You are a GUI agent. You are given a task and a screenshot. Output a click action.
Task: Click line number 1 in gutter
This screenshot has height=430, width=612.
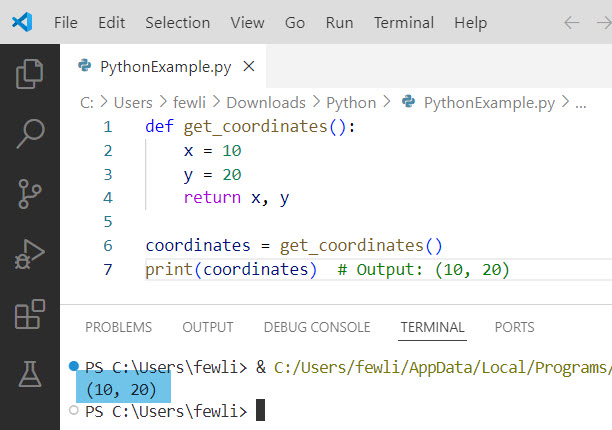point(108,127)
